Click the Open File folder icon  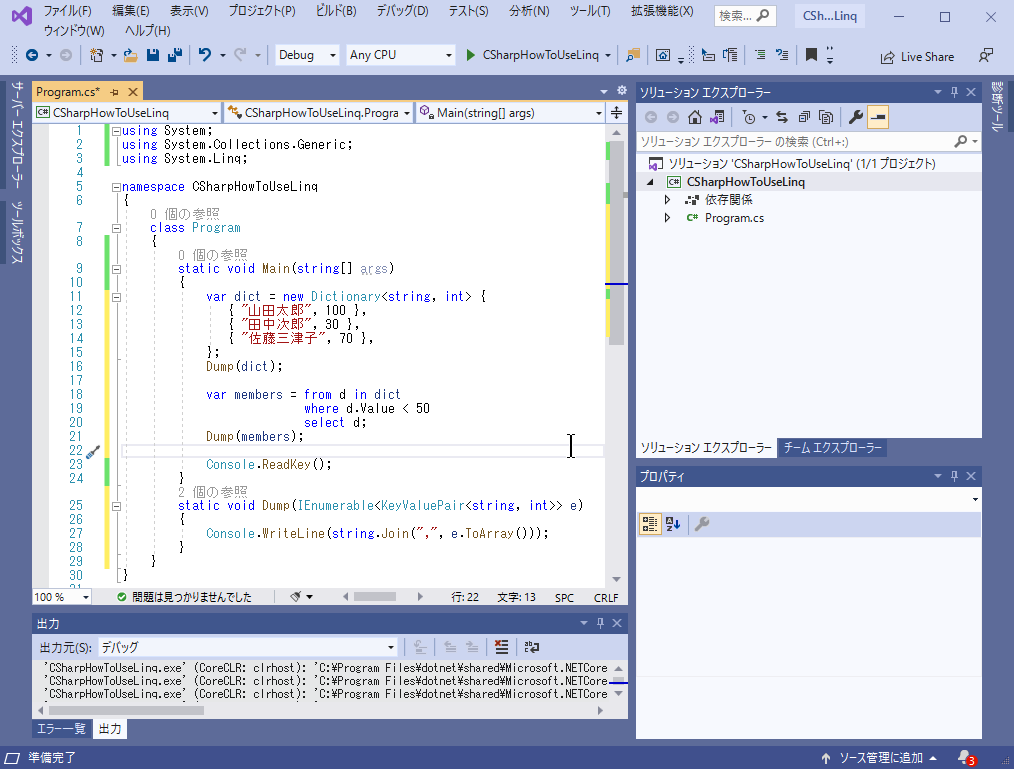point(131,56)
